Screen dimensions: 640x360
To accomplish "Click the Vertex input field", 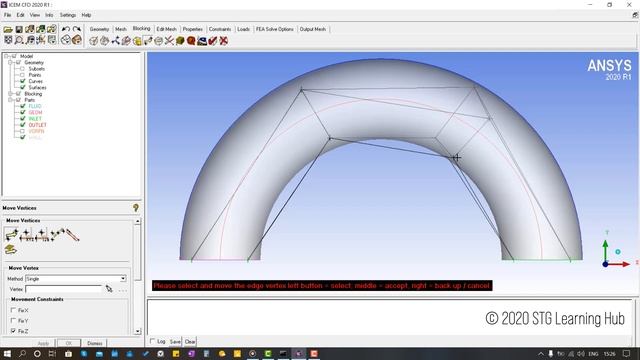I will (63, 289).
